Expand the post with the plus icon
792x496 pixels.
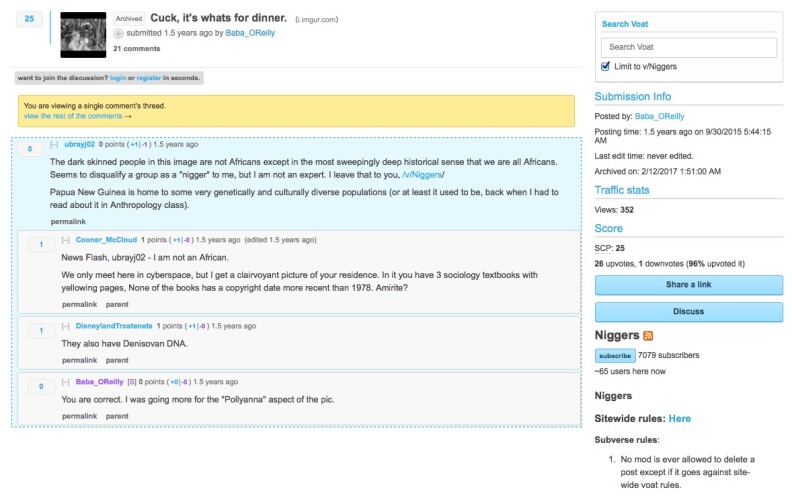coord(118,33)
